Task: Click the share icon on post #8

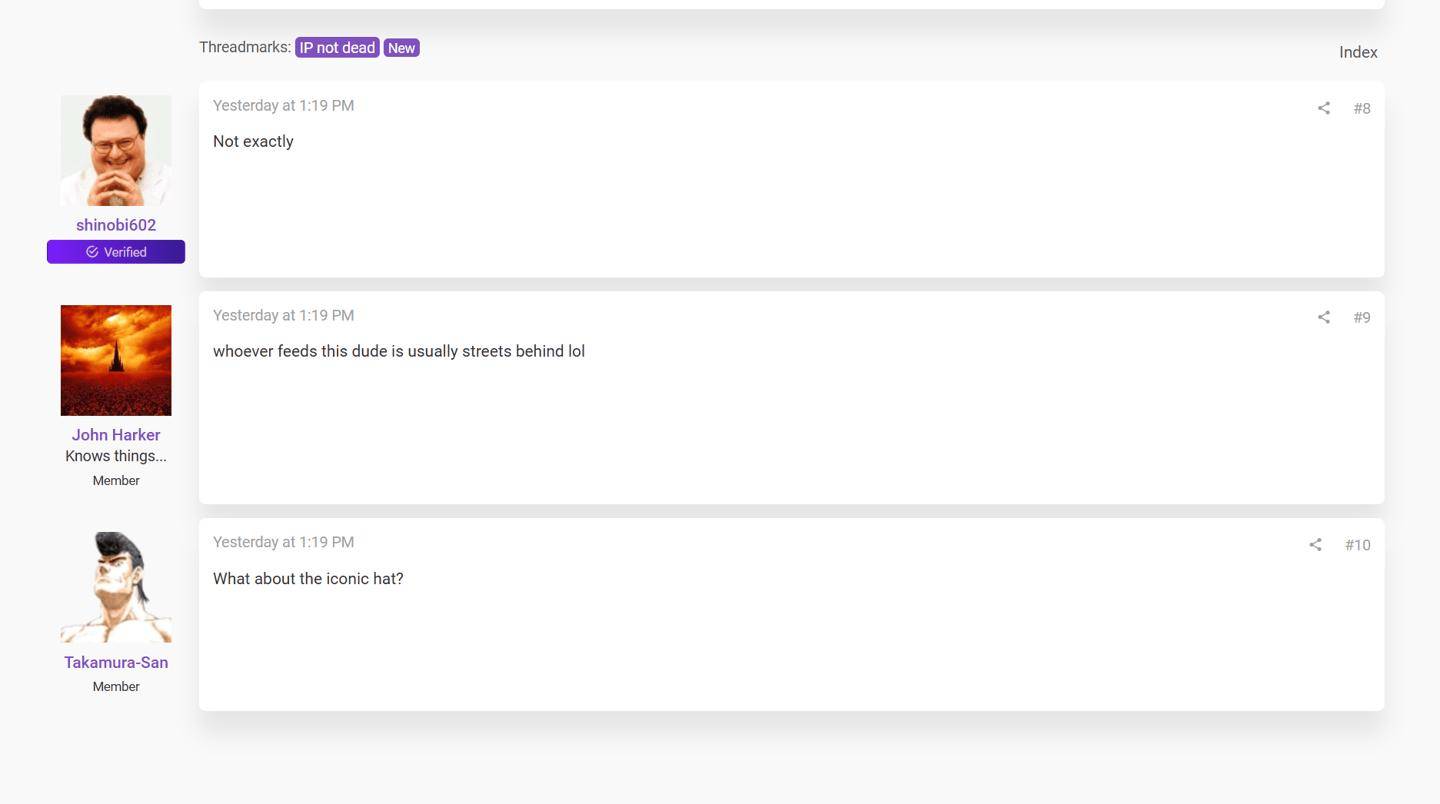Action: tap(1323, 108)
